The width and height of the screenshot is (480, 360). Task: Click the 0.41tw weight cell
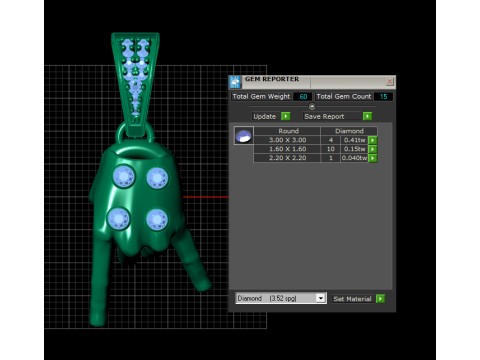tap(355, 140)
